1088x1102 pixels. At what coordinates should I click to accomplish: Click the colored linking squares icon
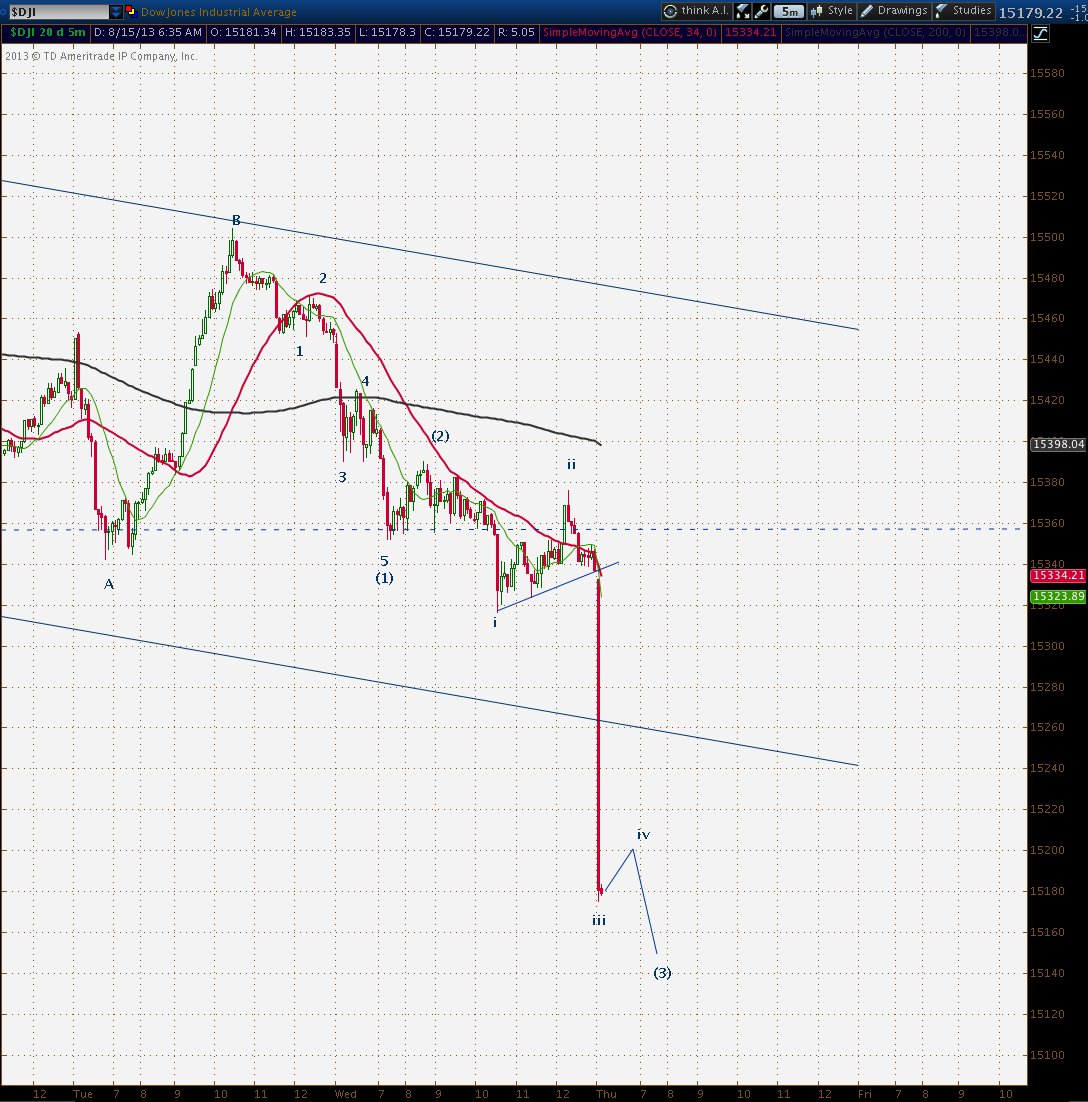coord(131,11)
